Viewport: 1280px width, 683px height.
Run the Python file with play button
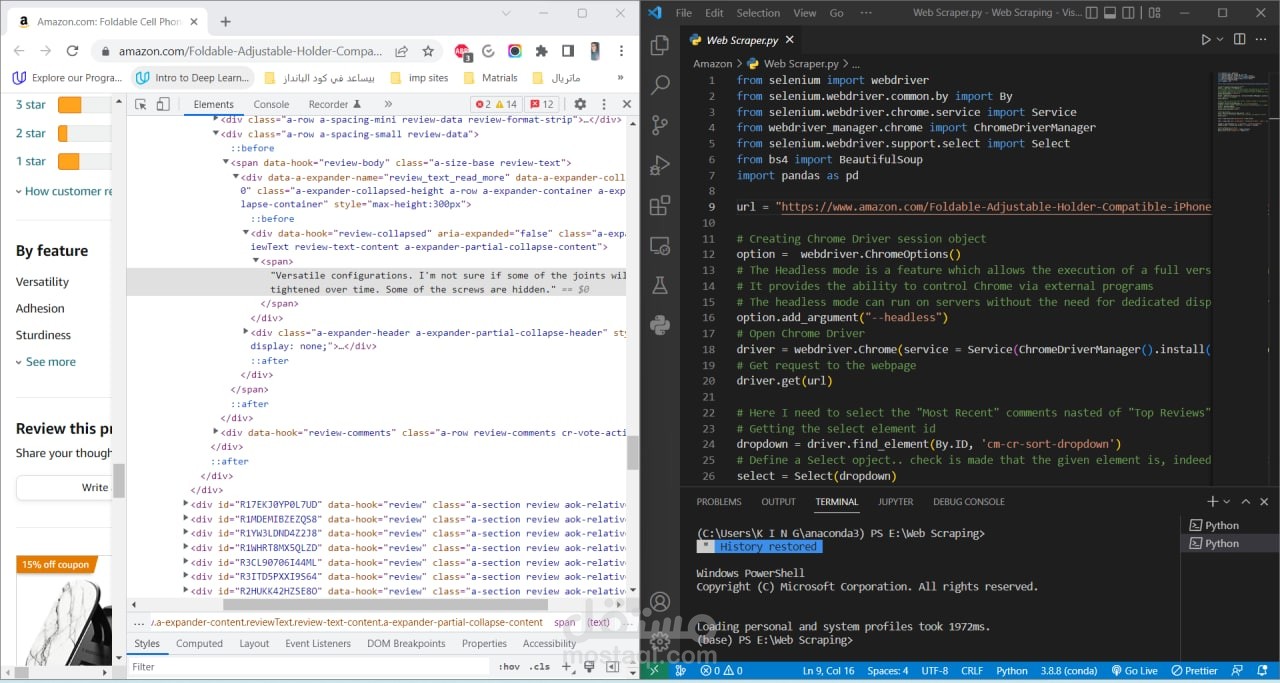pos(1205,40)
